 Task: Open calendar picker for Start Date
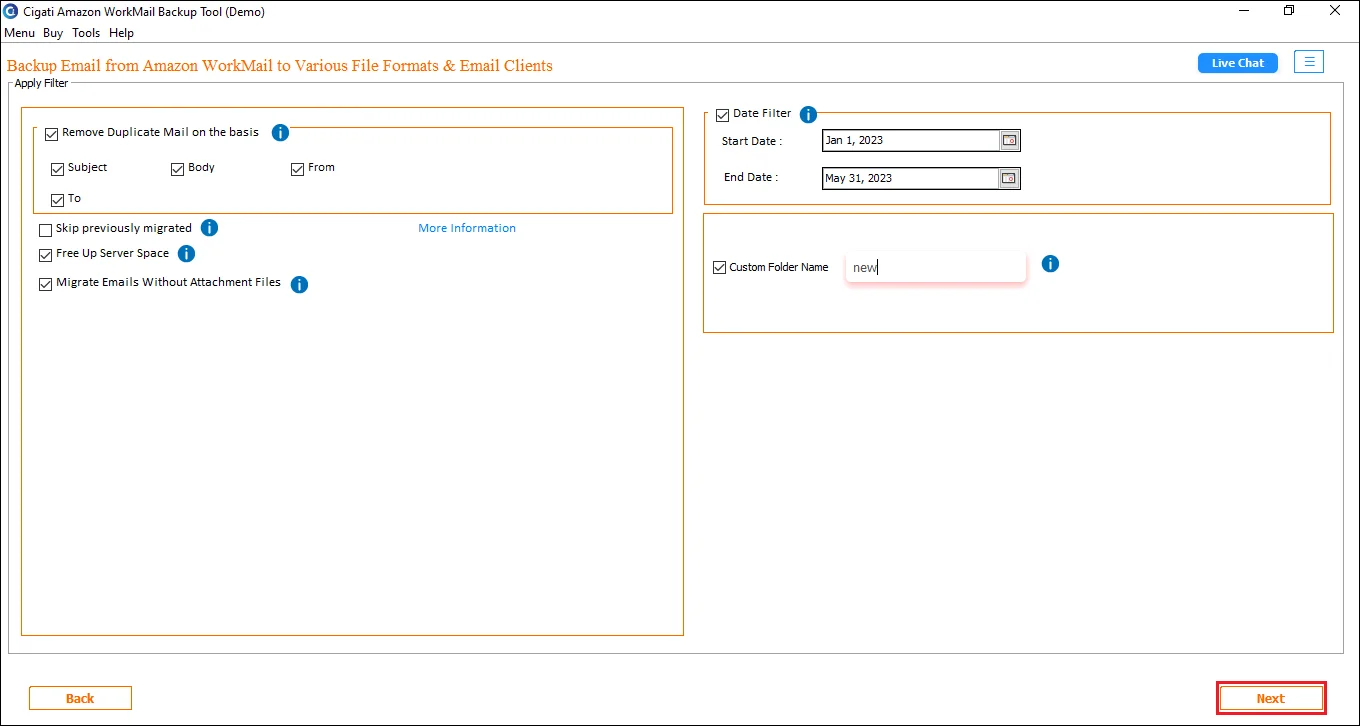(1009, 141)
